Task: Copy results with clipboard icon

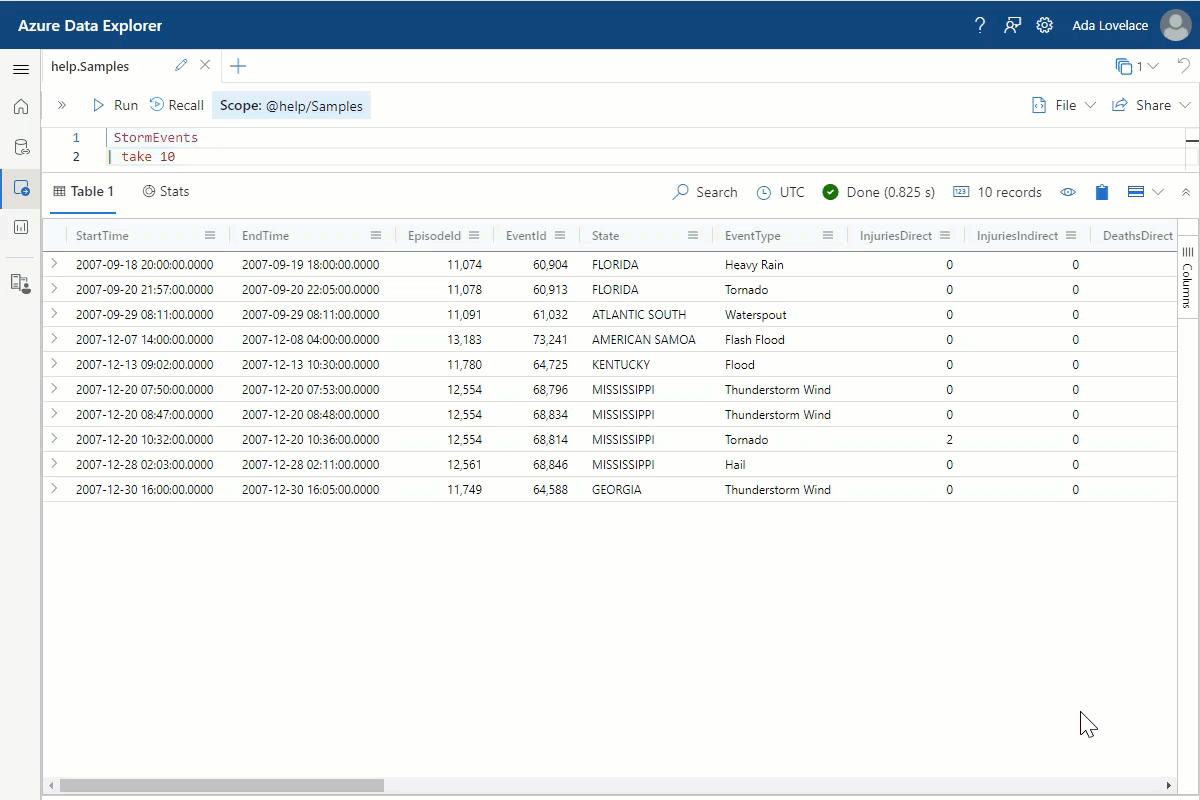Action: click(x=1102, y=192)
